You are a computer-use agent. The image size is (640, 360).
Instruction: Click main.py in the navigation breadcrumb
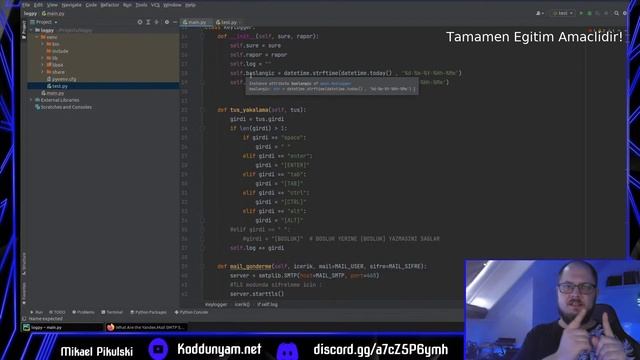click(53, 13)
